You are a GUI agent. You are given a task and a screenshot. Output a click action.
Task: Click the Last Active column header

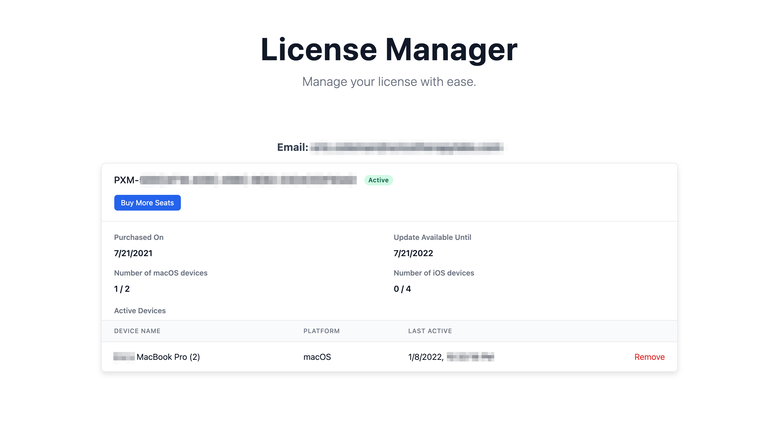pos(430,331)
